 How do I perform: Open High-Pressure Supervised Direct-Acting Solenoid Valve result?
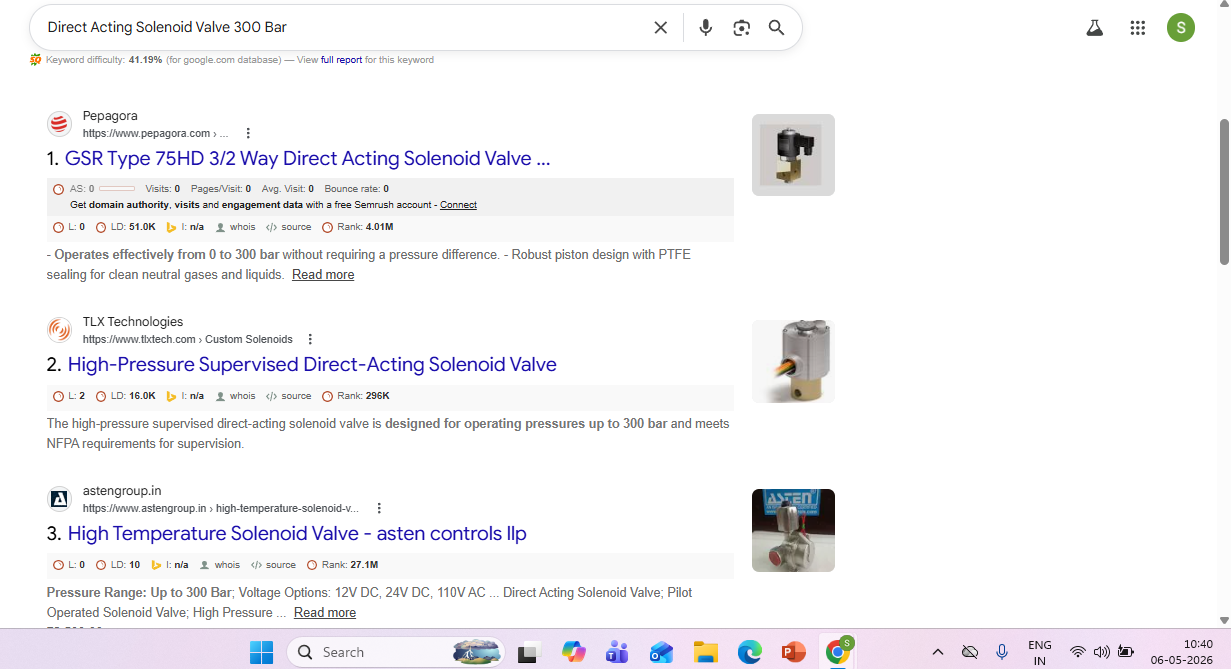[x=312, y=364]
